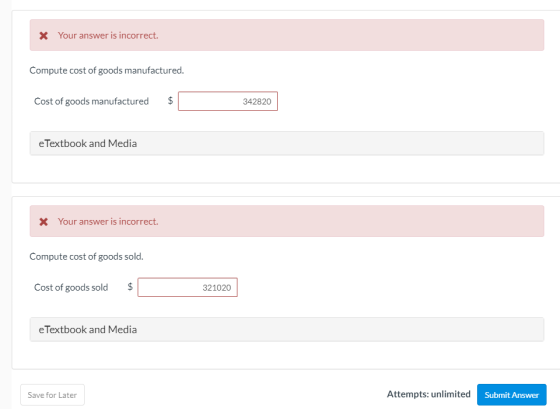Click the Save for Later button
Image resolution: width=560 pixels, height=409 pixels.
click(x=52, y=395)
